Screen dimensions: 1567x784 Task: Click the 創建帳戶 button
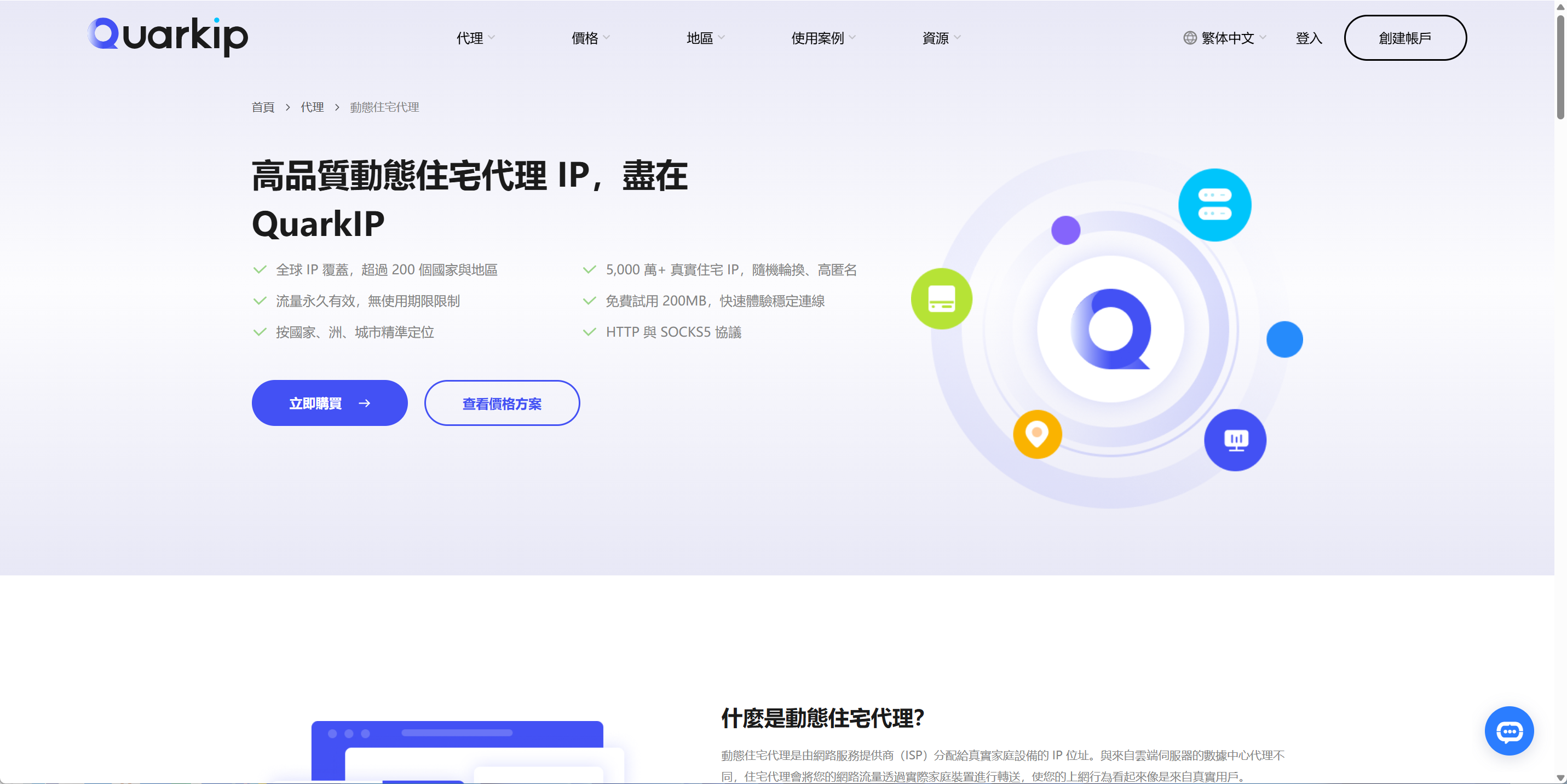(1404, 38)
